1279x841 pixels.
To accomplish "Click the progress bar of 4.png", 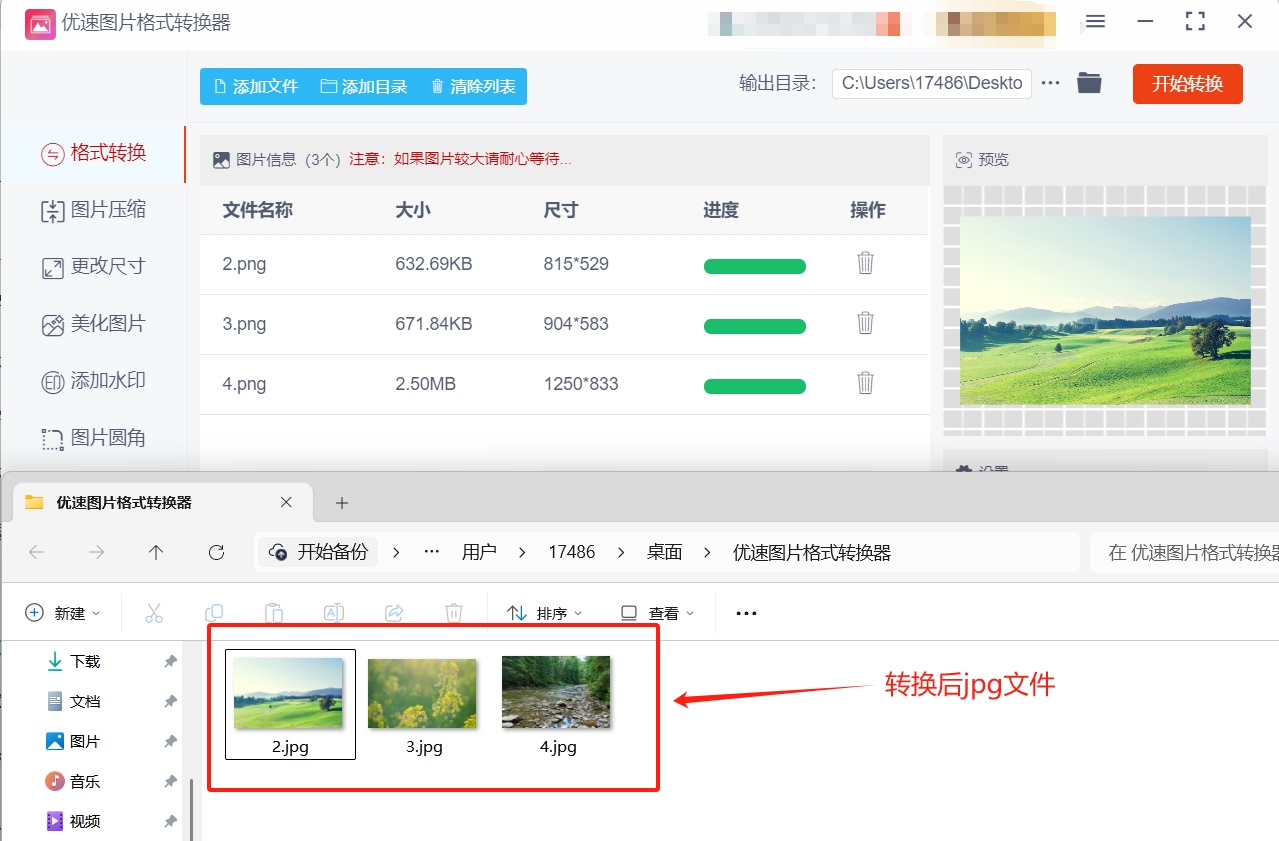I will (755, 386).
